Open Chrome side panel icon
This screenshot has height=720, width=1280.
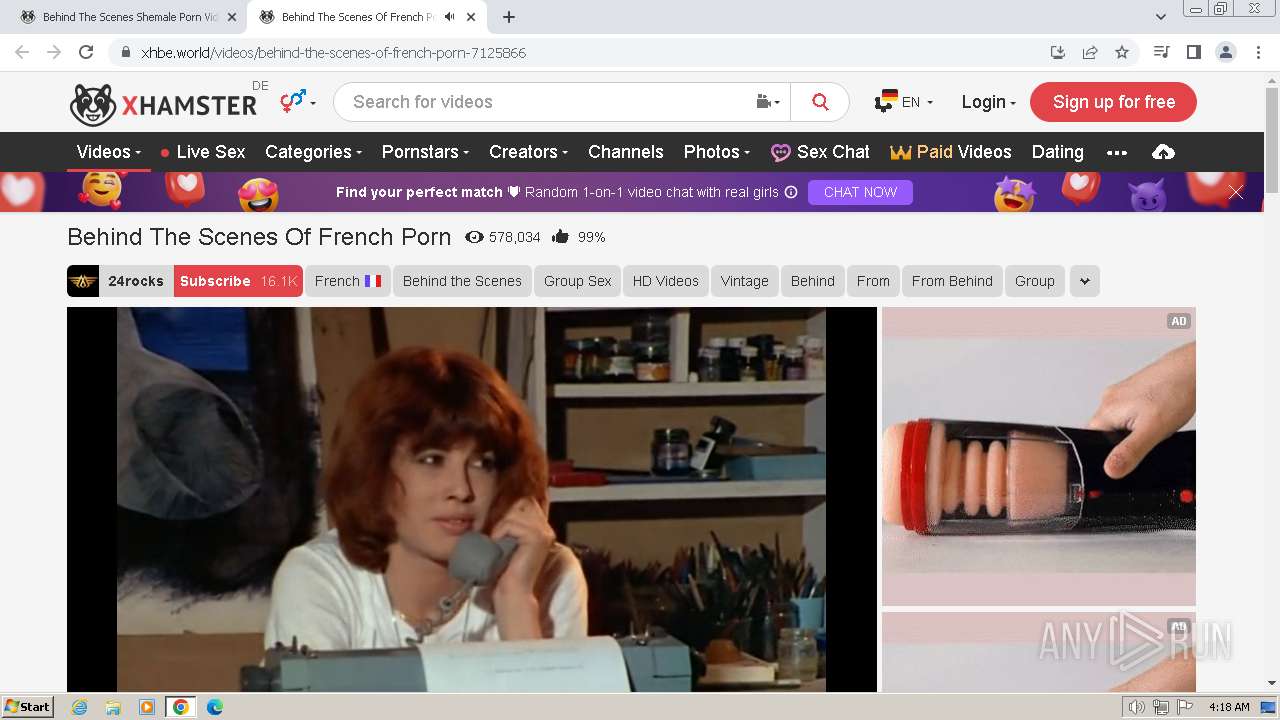pos(1193,52)
